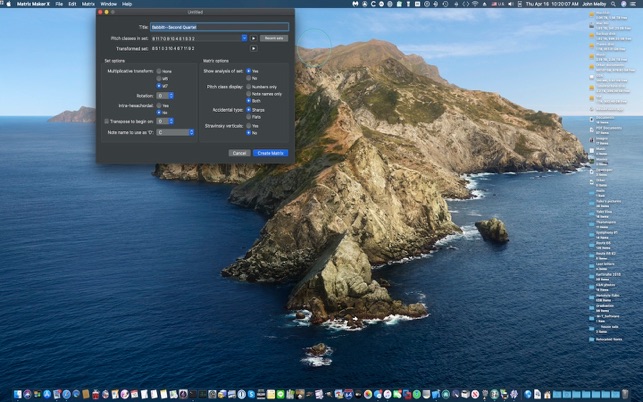Screen dimensions: 643x402
Task: Choose Numbers only pitch class display
Action: [249, 87]
